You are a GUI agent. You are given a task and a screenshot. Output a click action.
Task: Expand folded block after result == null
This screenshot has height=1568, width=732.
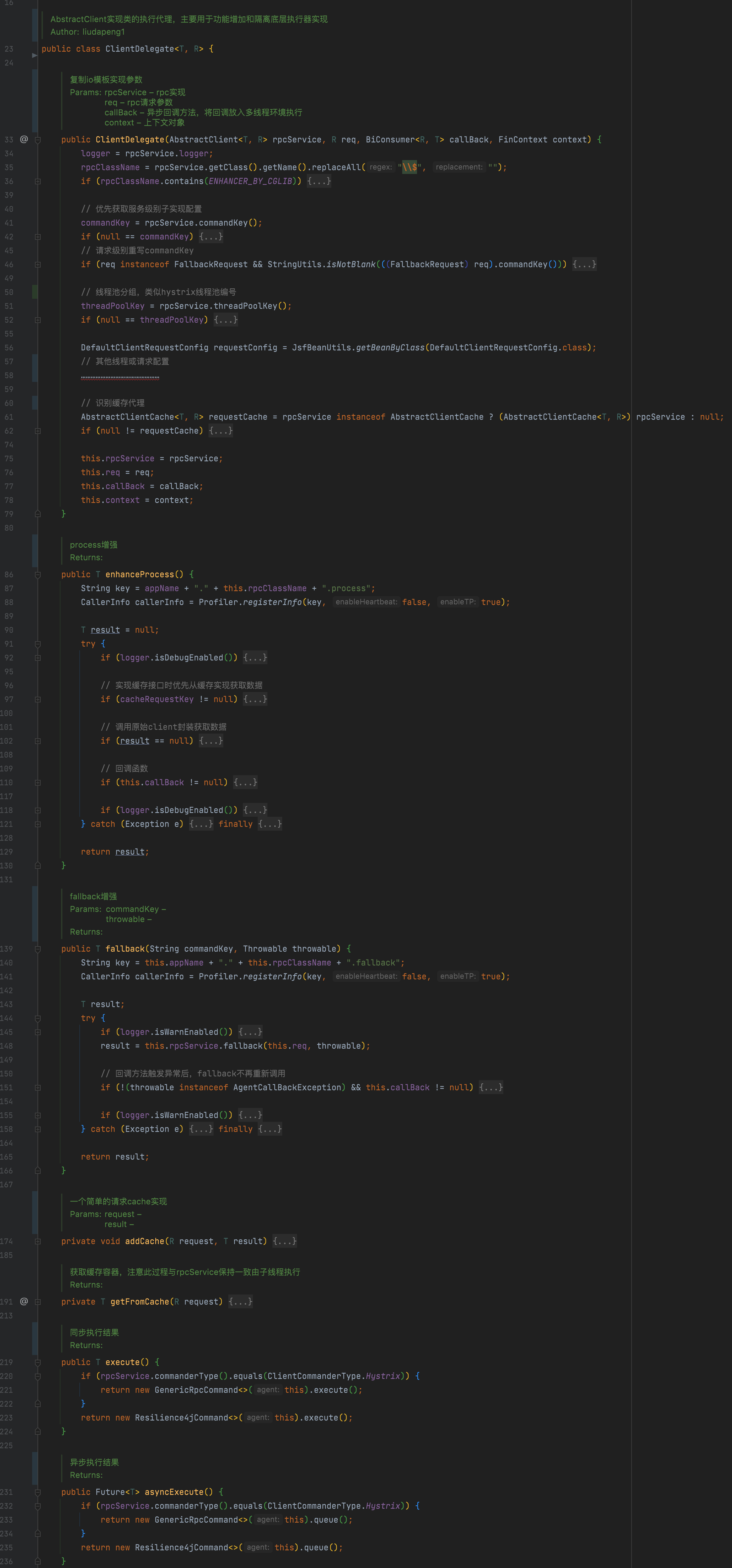pos(211,741)
